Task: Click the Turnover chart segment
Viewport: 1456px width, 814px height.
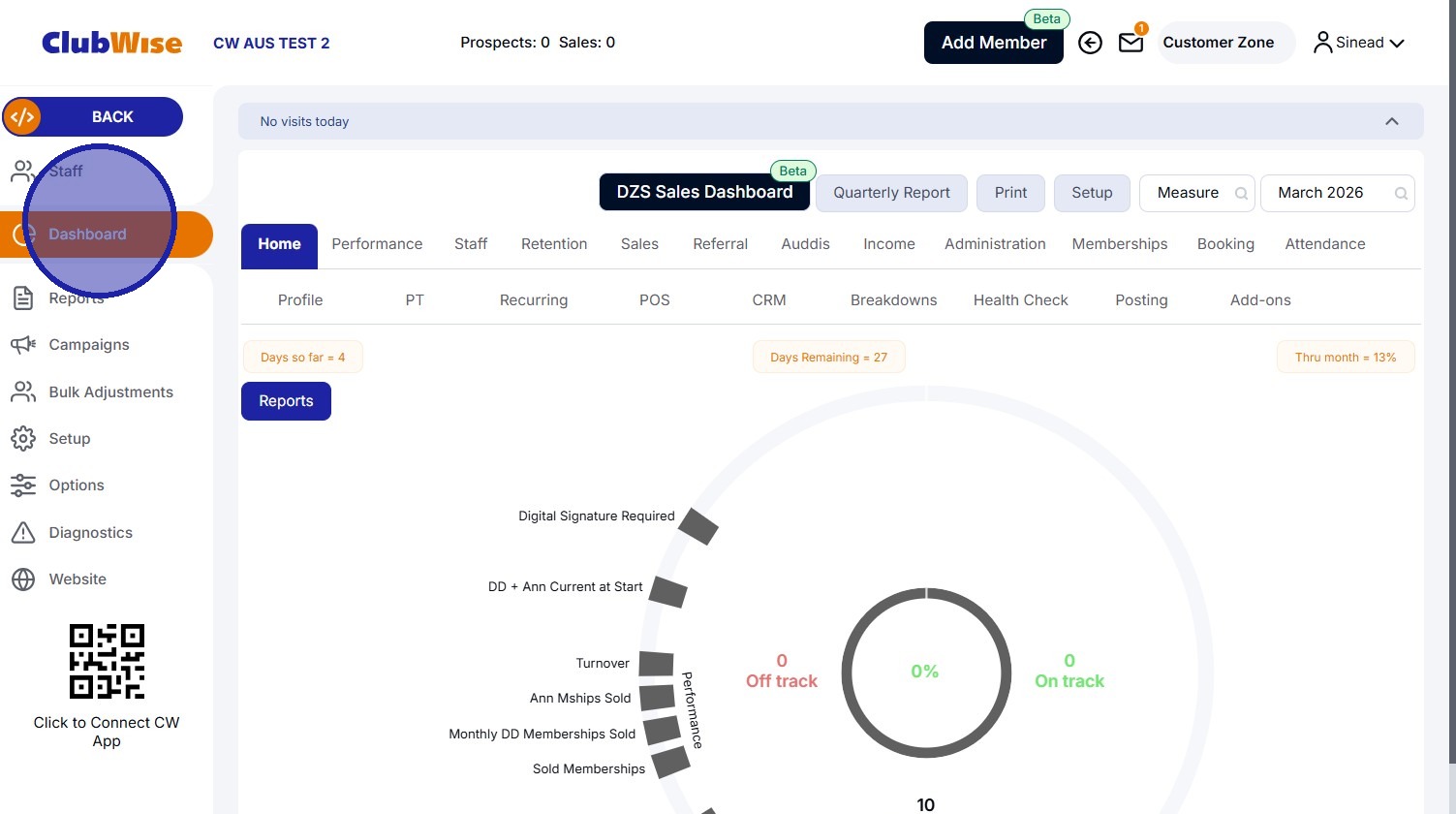Action: click(656, 664)
